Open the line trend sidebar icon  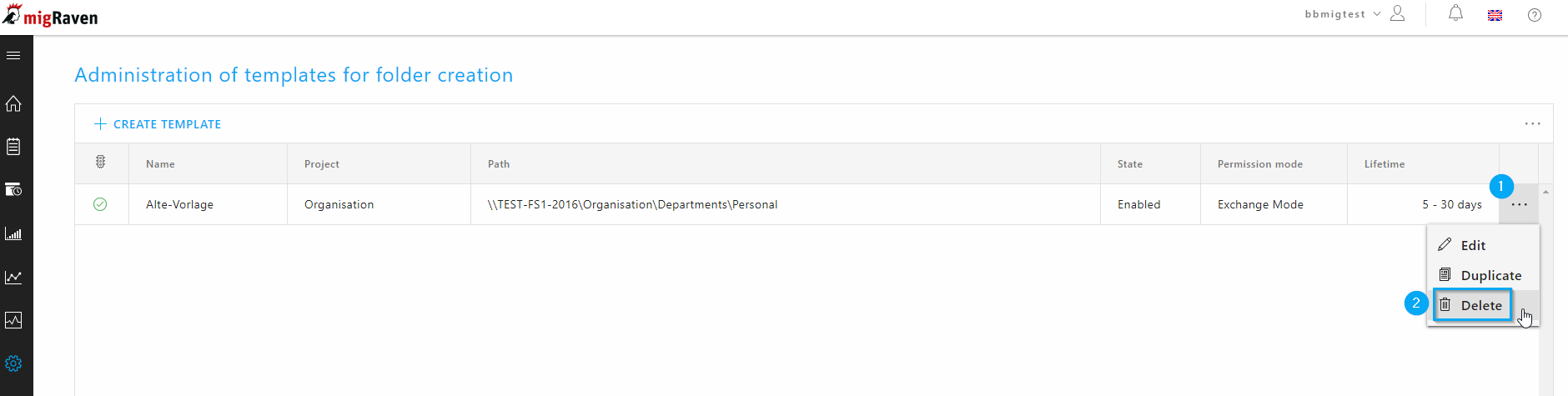[x=13, y=277]
